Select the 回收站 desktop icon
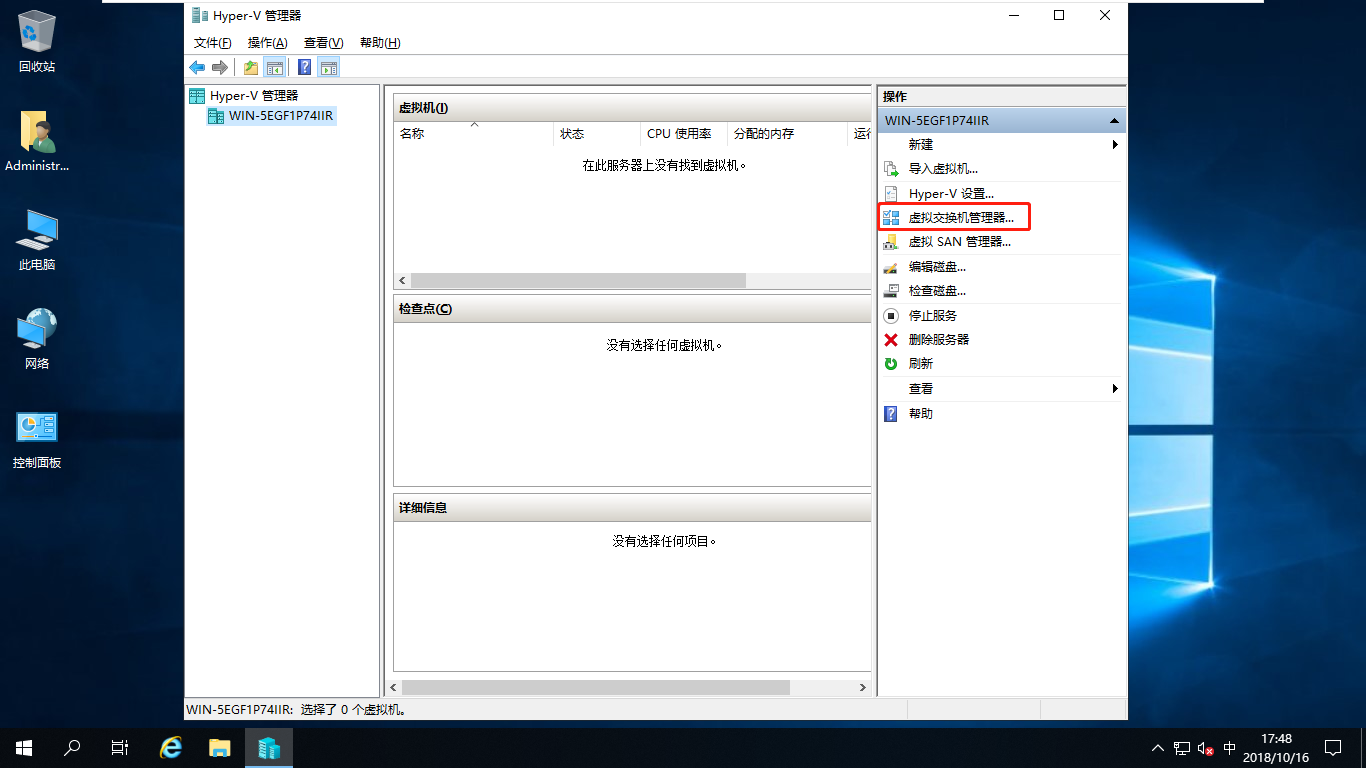 pyautogui.click(x=37, y=42)
